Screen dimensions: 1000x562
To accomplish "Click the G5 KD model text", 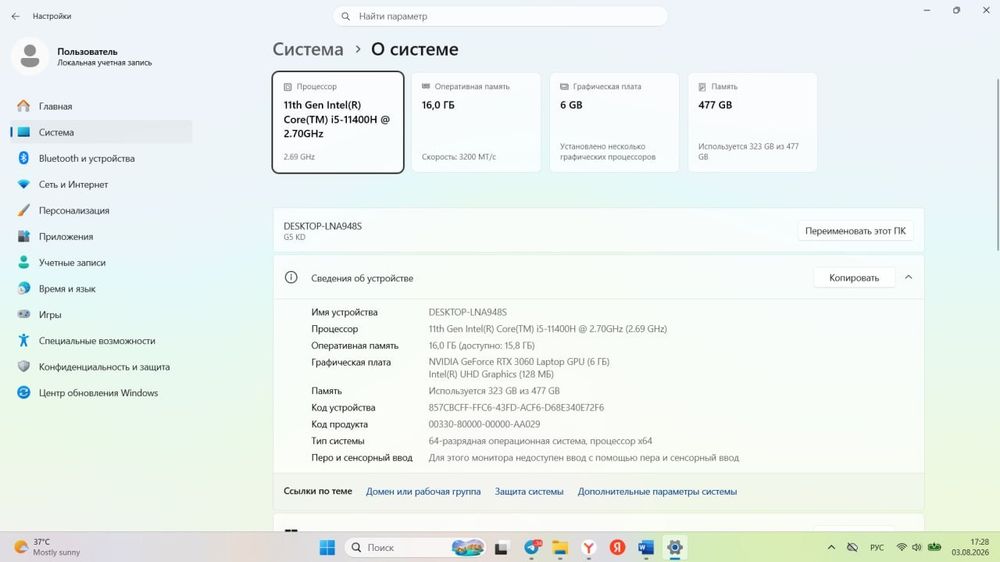I will (295, 237).
